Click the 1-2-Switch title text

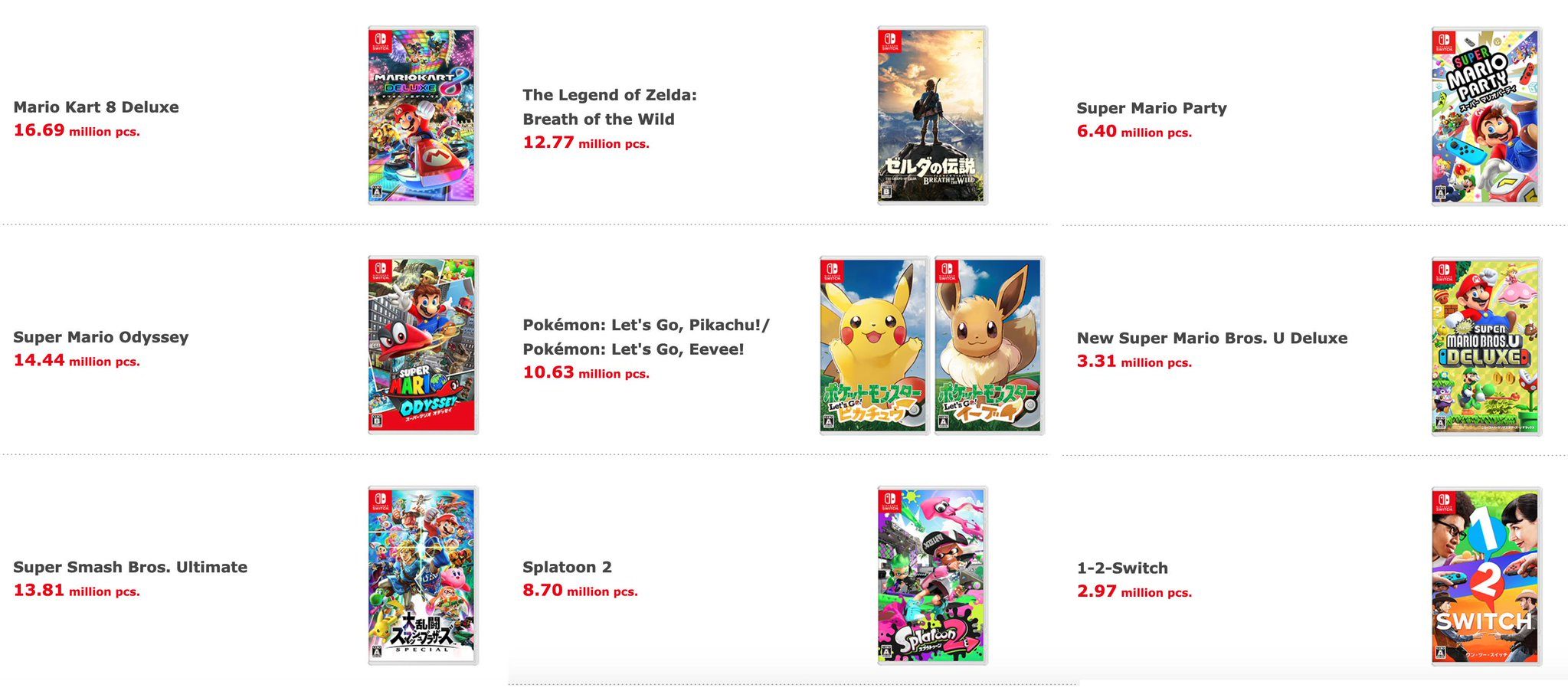tap(1122, 568)
